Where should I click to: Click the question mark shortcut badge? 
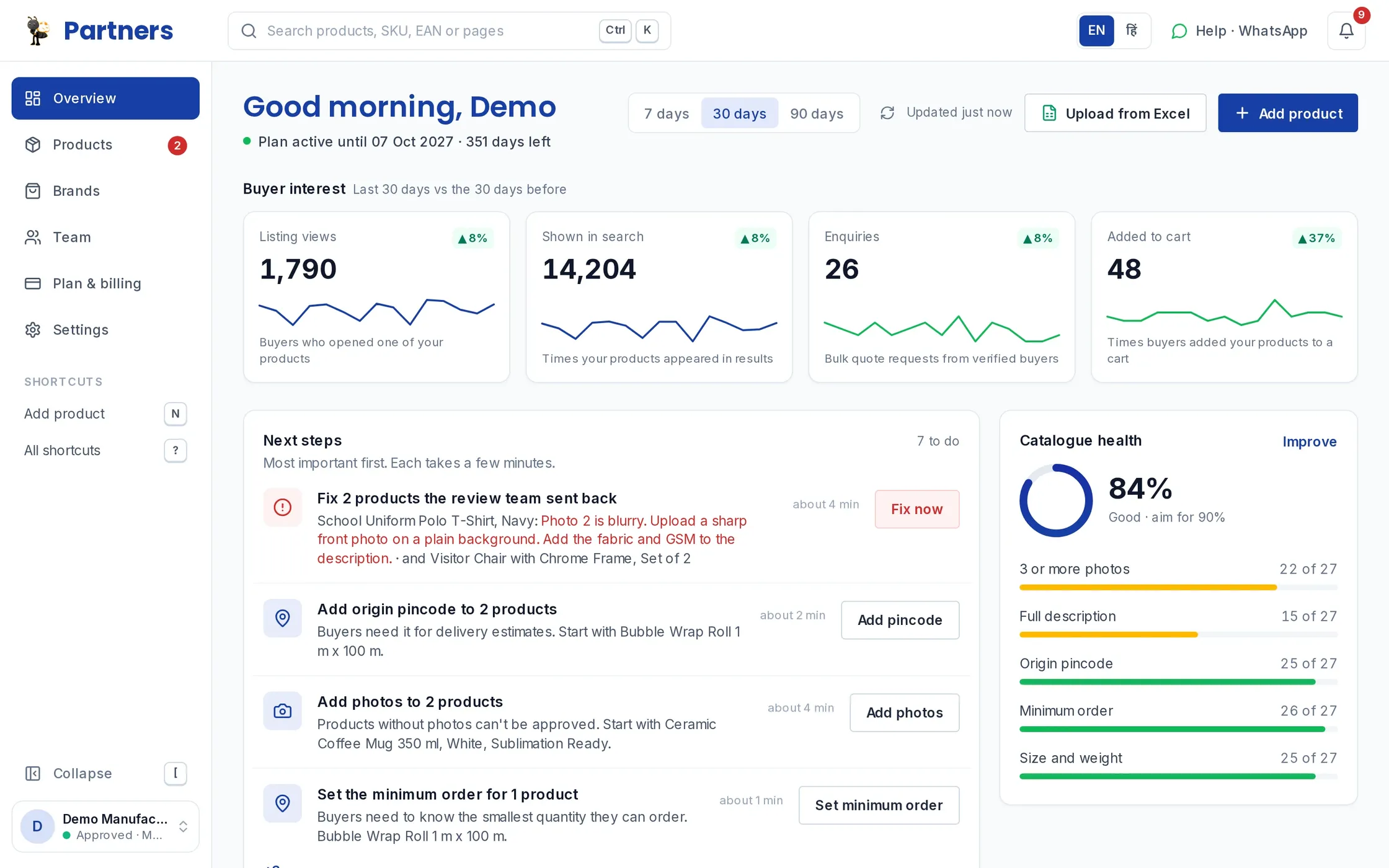175,450
